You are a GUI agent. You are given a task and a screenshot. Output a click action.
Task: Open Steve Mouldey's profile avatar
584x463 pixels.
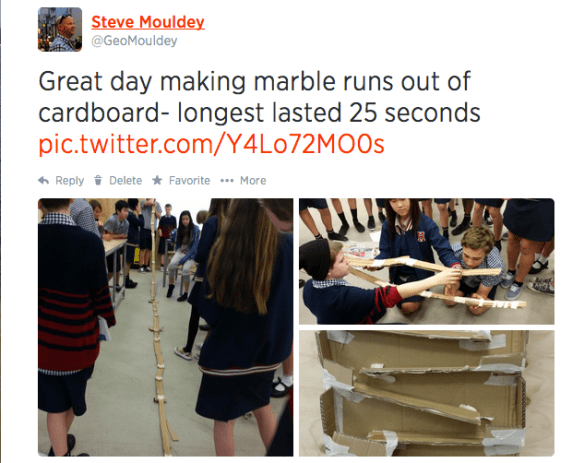click(x=60, y=29)
